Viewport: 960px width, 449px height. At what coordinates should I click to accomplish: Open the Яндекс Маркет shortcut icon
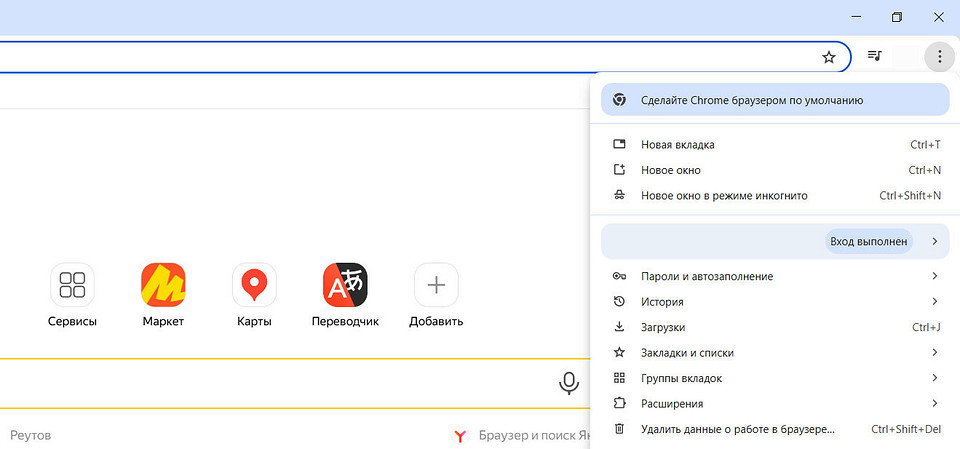(x=163, y=285)
